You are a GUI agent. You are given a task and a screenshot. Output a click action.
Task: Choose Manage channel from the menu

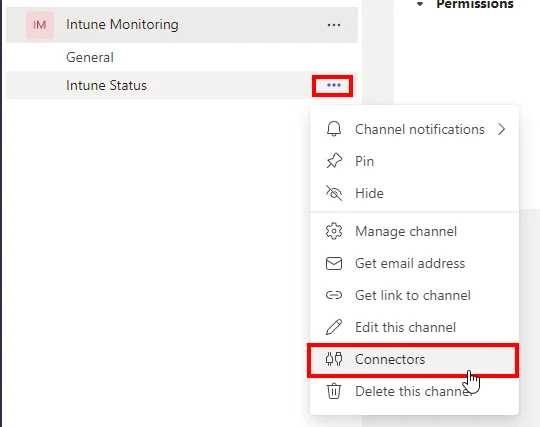click(x=414, y=231)
